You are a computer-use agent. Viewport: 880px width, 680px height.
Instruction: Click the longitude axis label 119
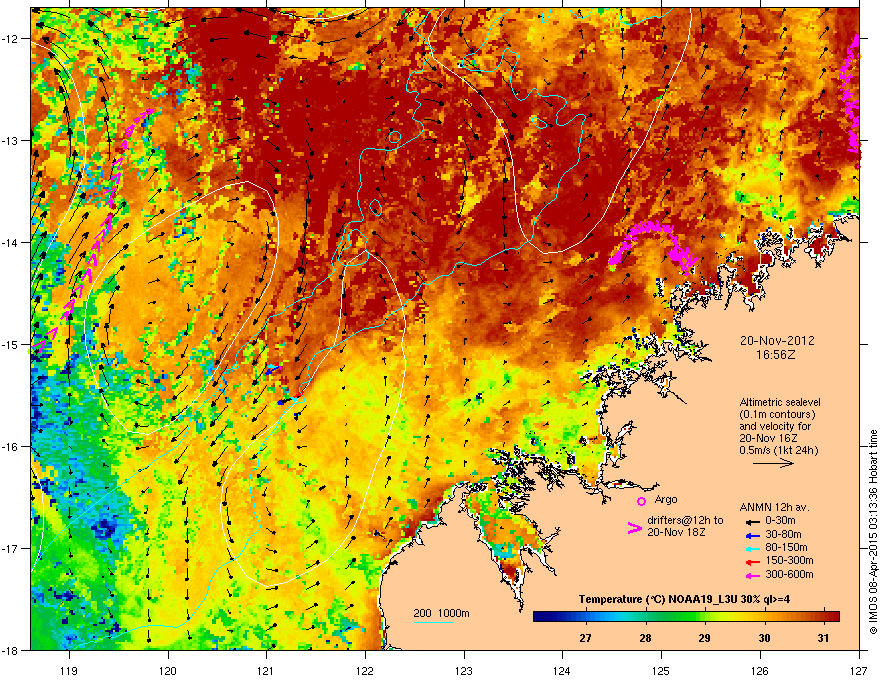point(69,670)
